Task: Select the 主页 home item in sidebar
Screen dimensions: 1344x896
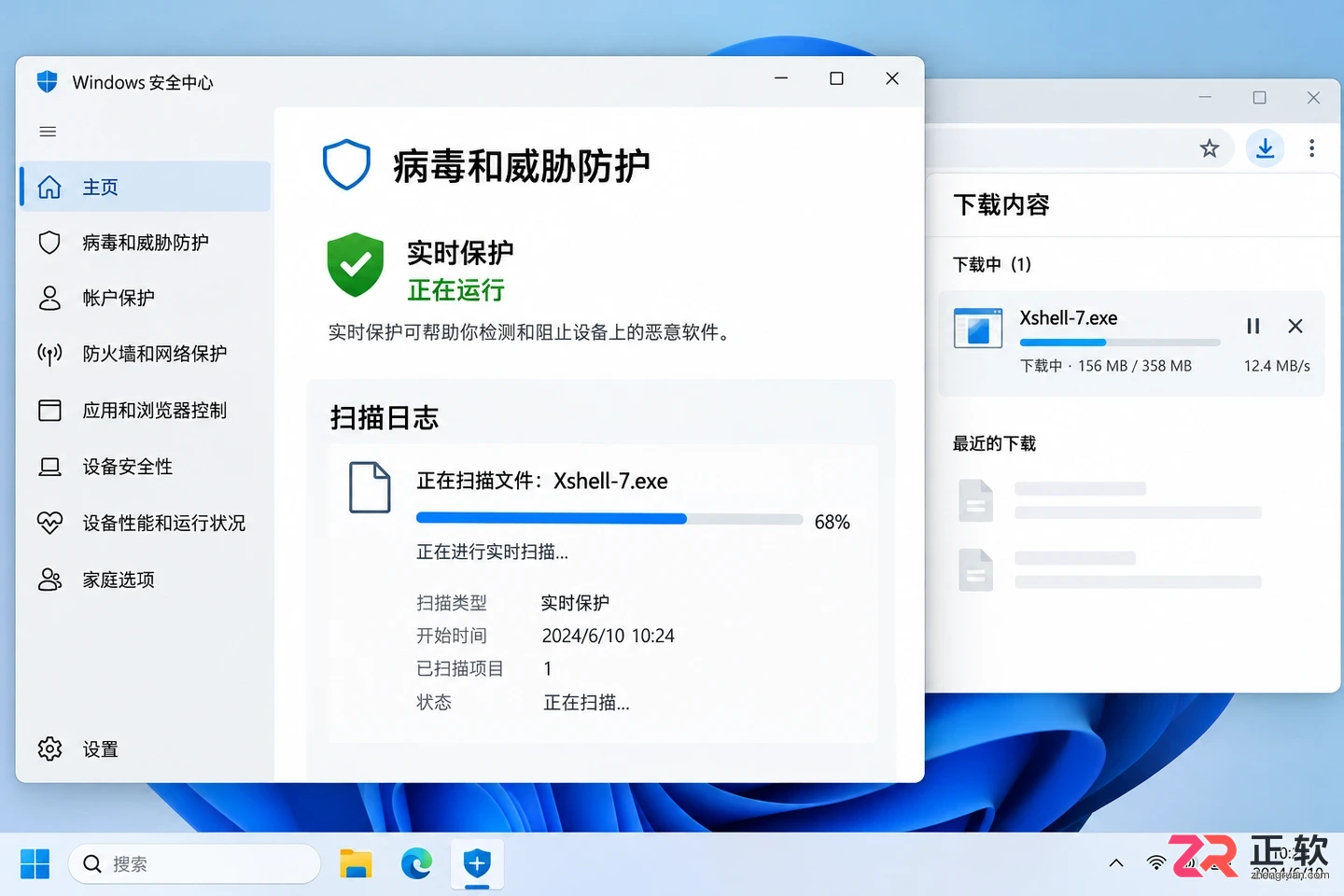Action: point(146,187)
